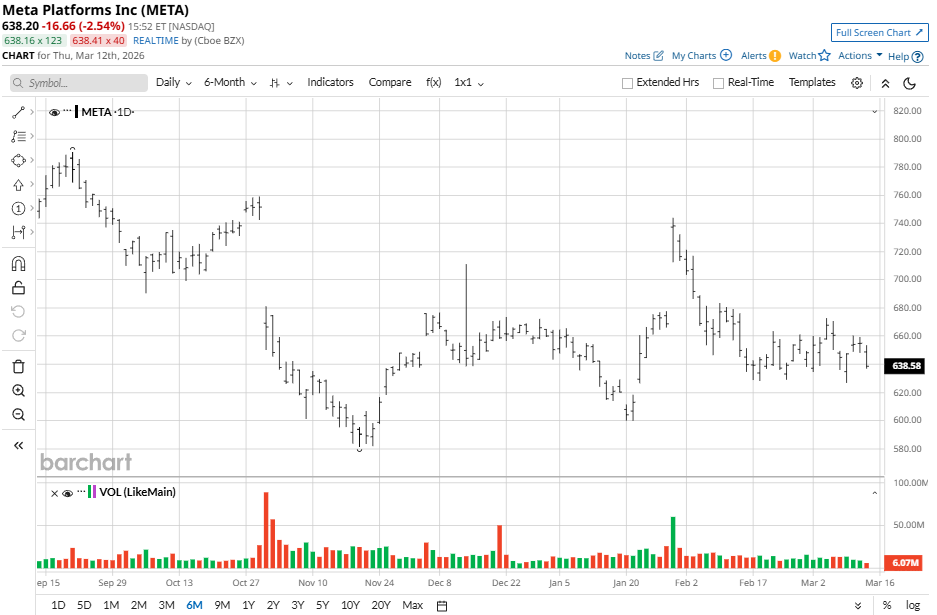This screenshot has height=615, width=937.
Task: Select the arrow marker tool
Action: (18, 185)
